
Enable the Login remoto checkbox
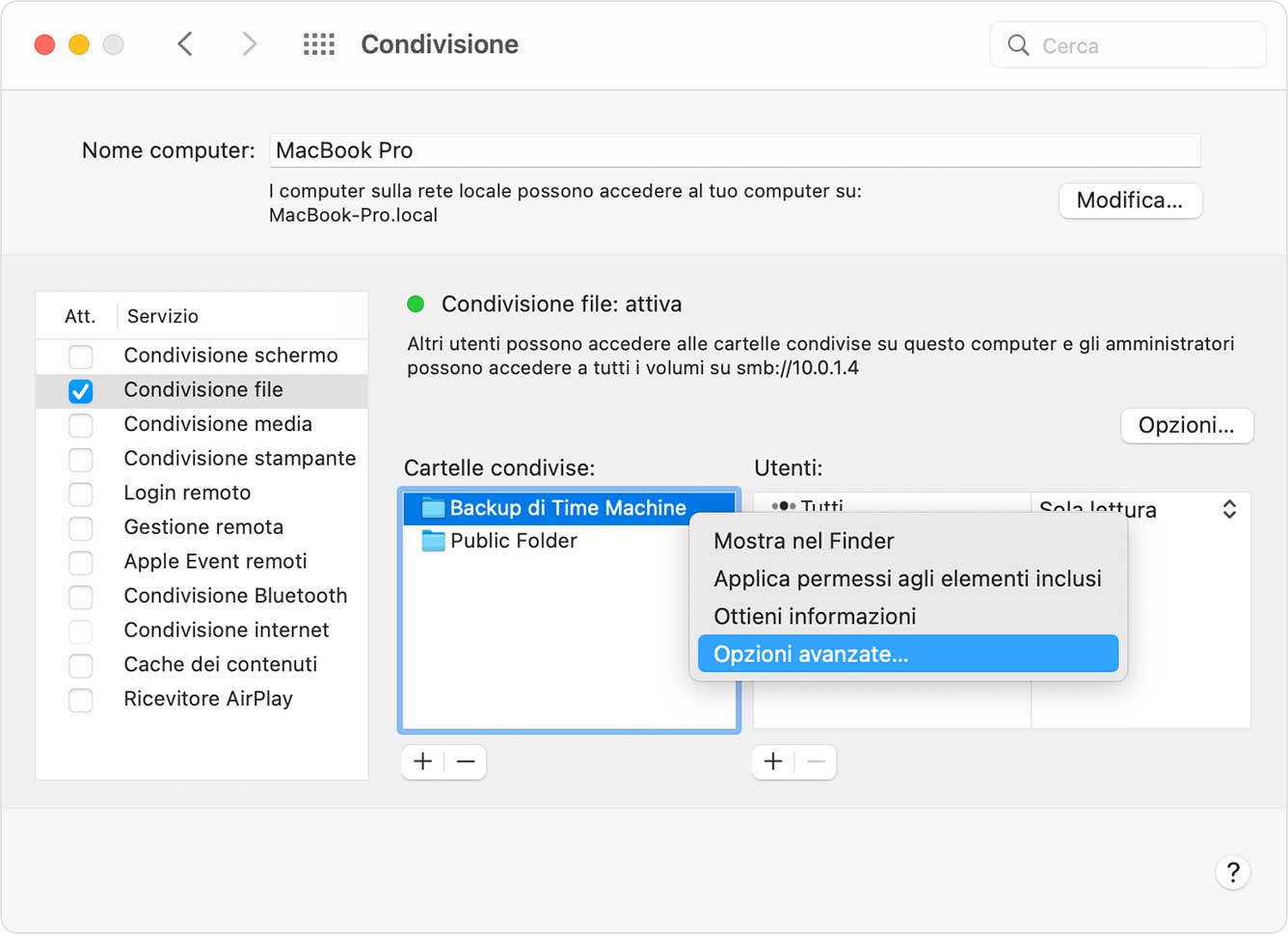point(81,494)
